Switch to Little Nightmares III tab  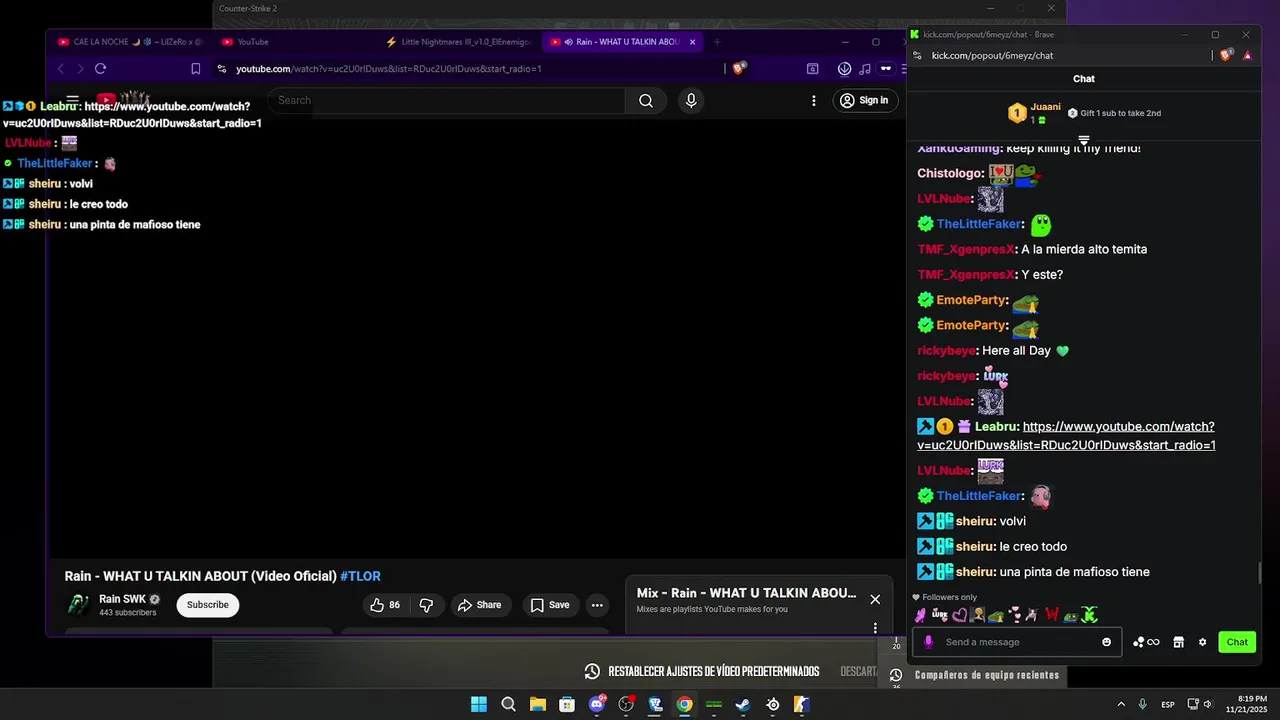pos(458,42)
